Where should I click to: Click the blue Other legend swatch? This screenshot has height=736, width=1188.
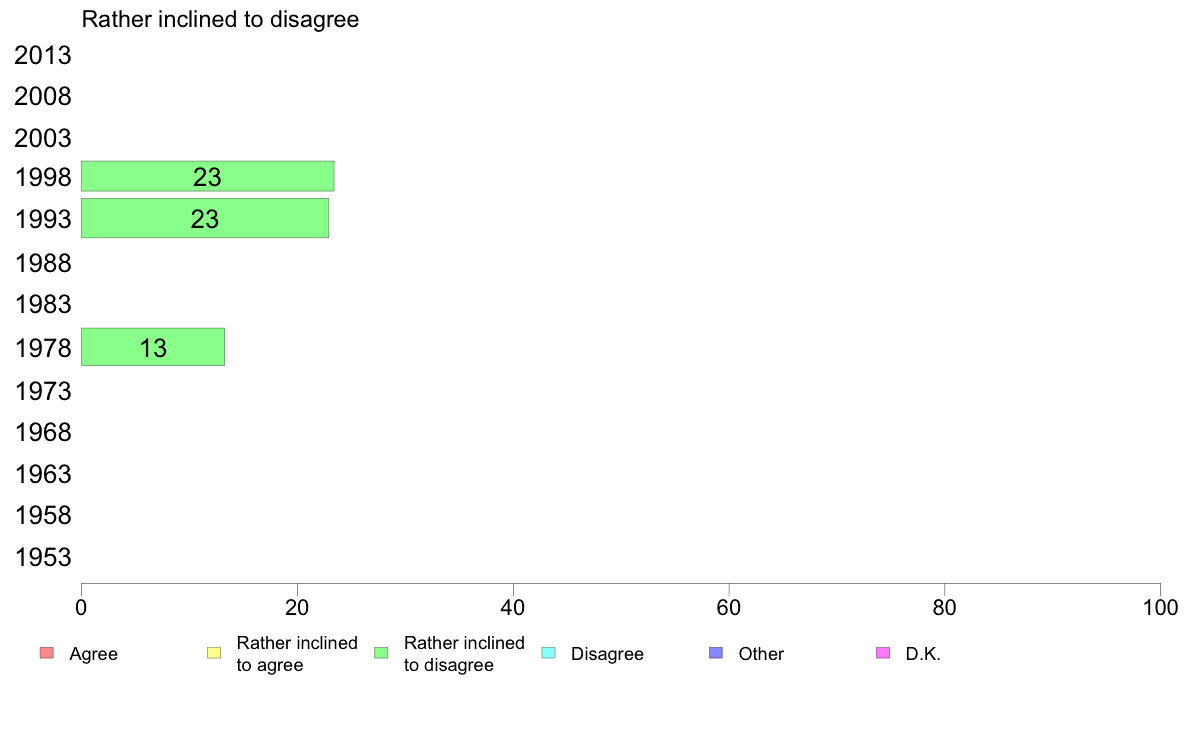pyautogui.click(x=716, y=653)
